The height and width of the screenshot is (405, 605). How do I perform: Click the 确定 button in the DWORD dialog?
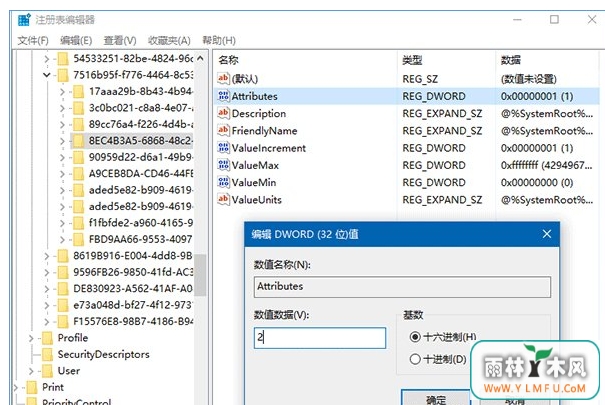[x=436, y=397]
